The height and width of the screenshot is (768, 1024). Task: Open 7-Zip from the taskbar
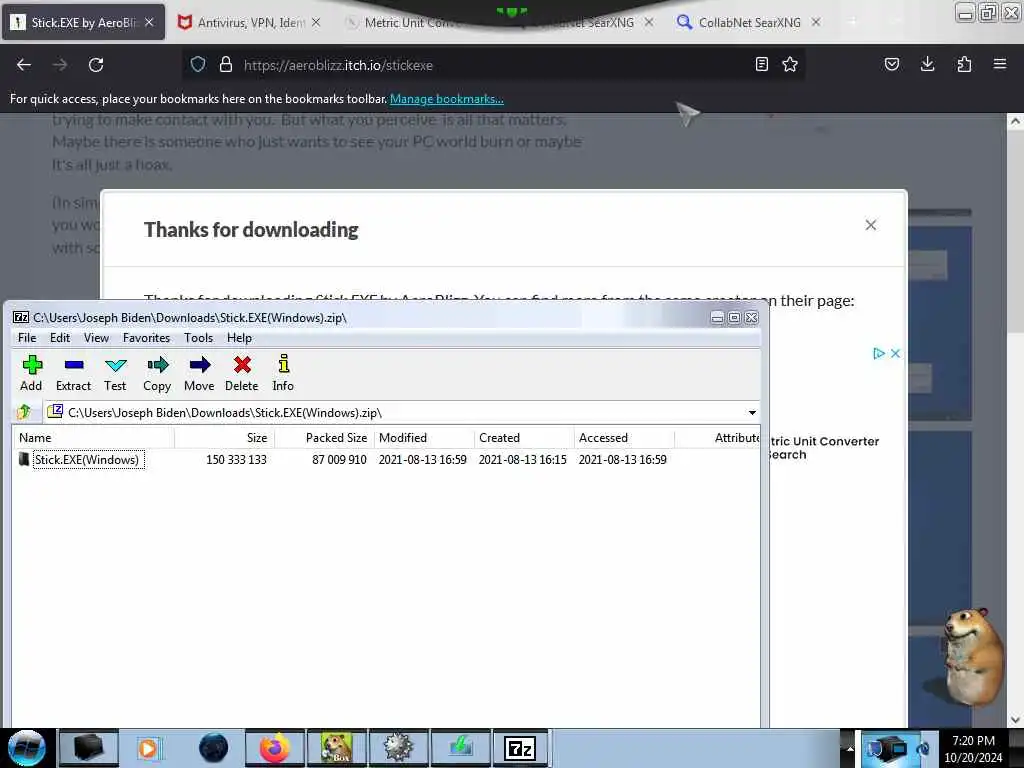pos(520,748)
